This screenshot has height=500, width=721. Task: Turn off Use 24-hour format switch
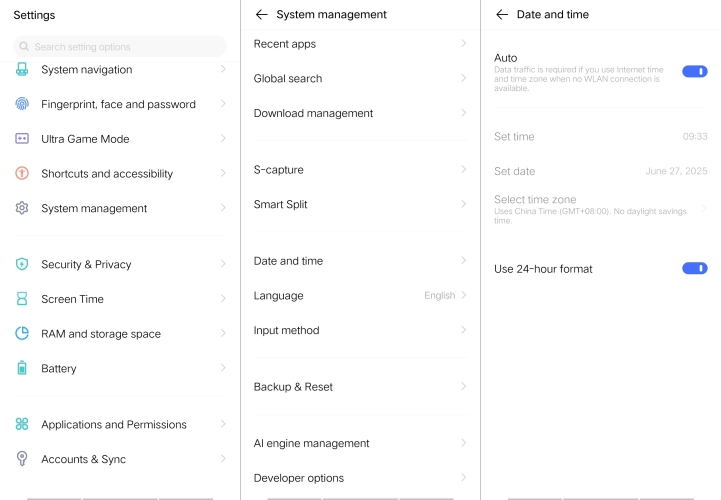(x=694, y=268)
